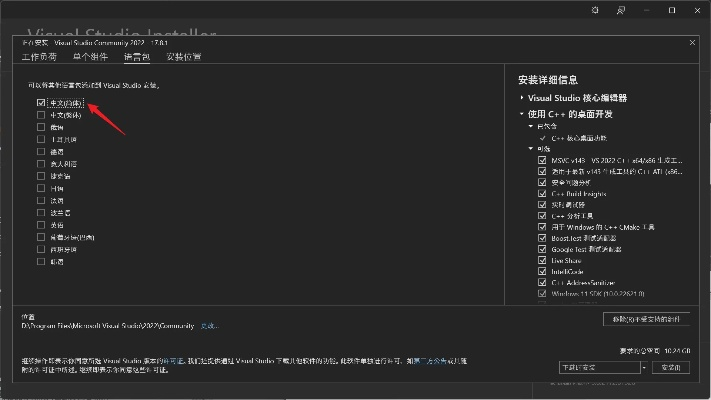Select the 德语 language pack
Screen dimensions: 711x400
pos(41,151)
